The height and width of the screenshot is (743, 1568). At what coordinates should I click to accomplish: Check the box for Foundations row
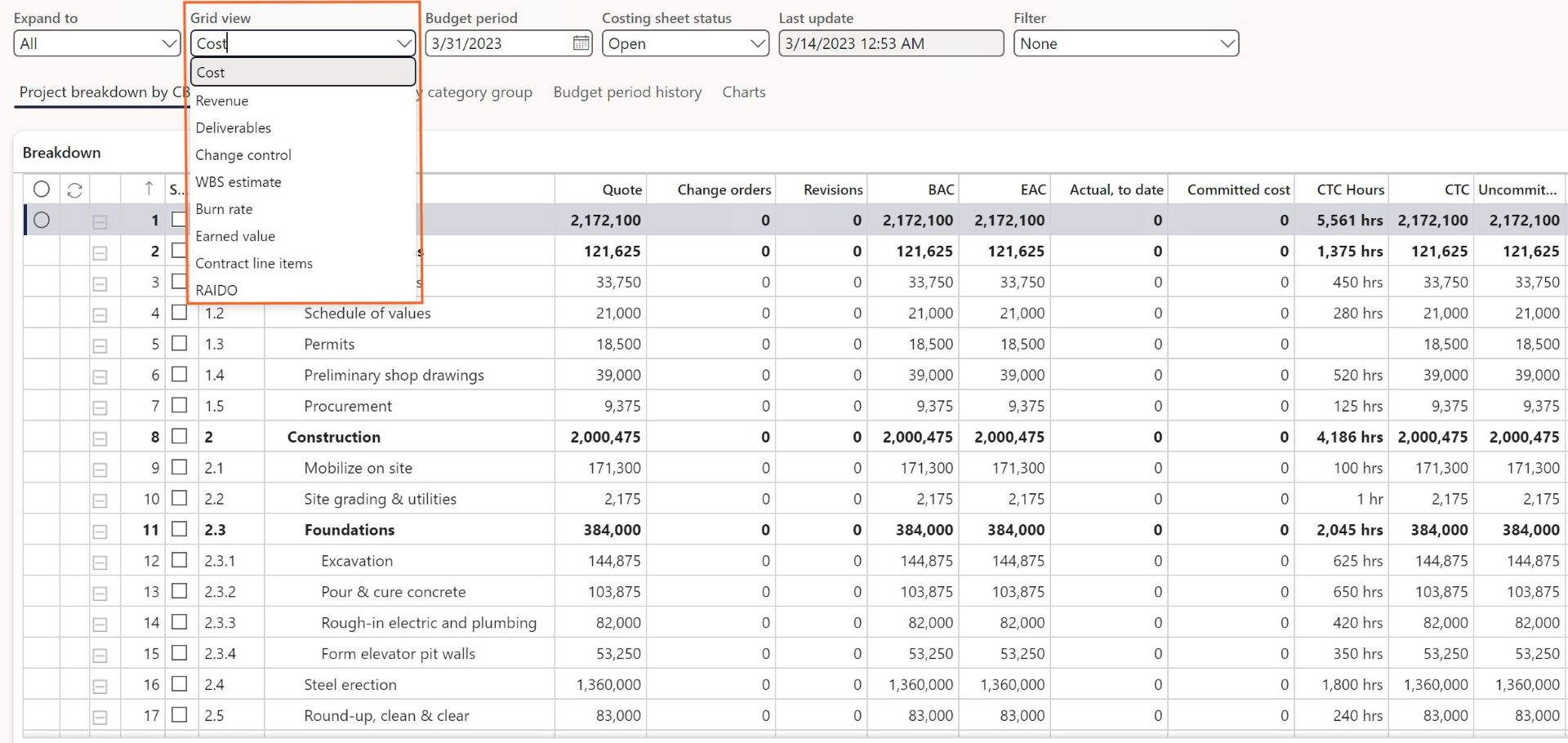point(180,529)
